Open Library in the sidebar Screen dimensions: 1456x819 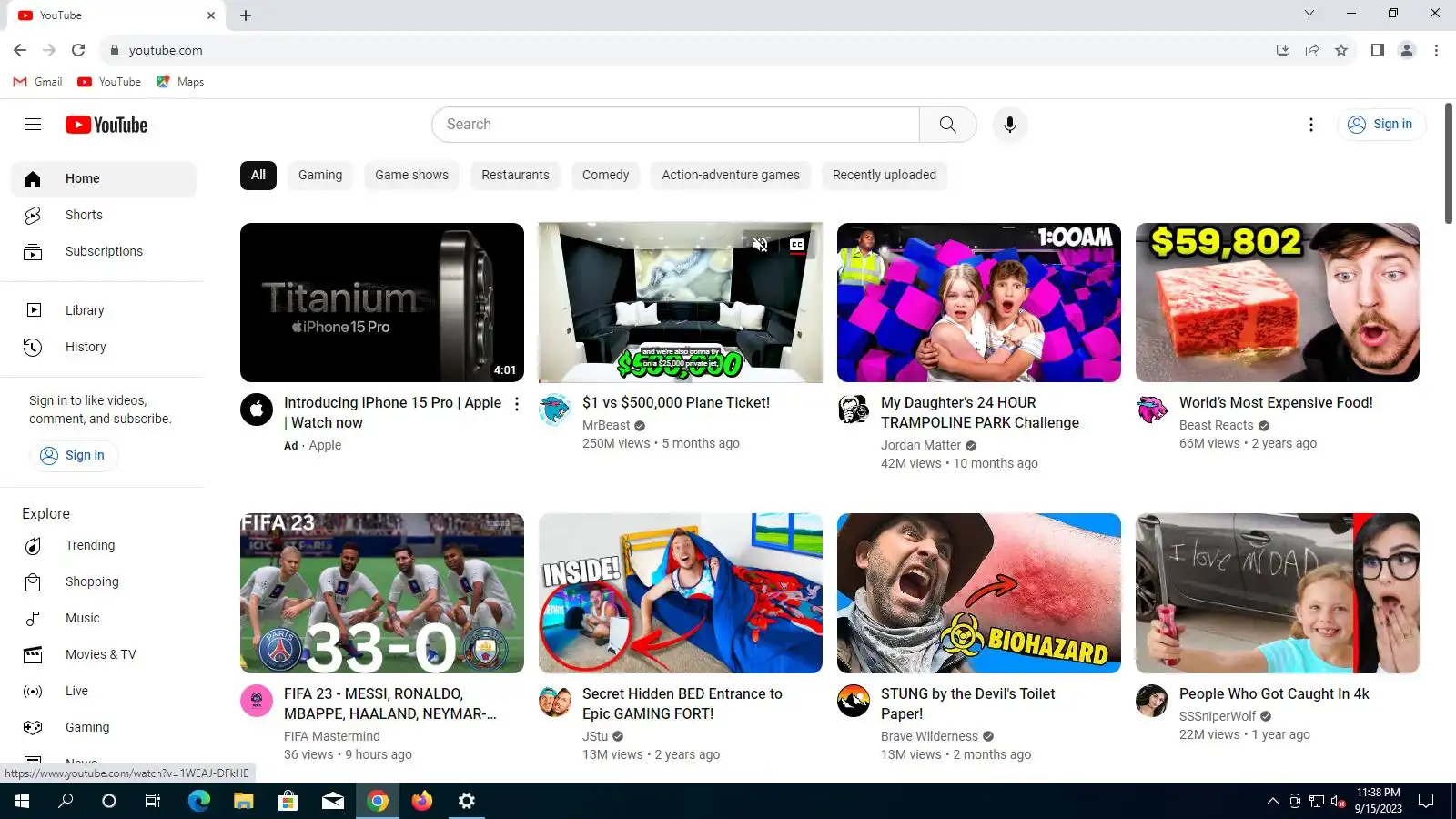coord(104,310)
